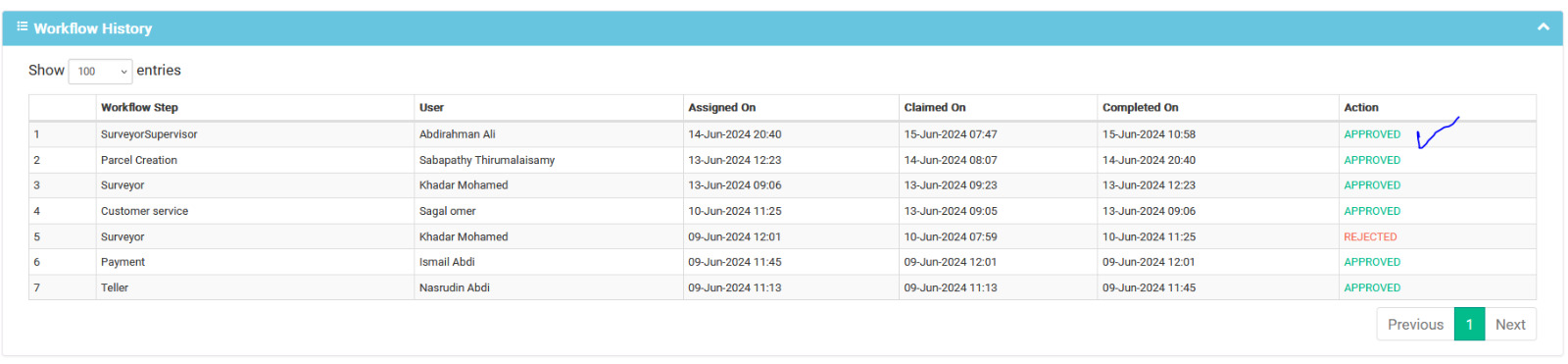The image size is (1568, 364).
Task: Sort by Action column header
Action: point(1360,108)
